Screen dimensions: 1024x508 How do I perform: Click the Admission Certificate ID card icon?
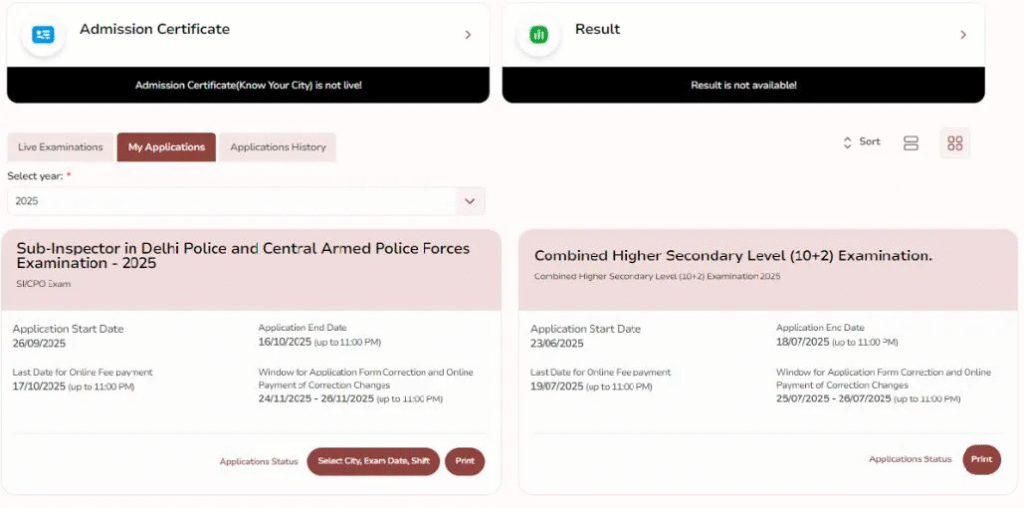pos(43,34)
